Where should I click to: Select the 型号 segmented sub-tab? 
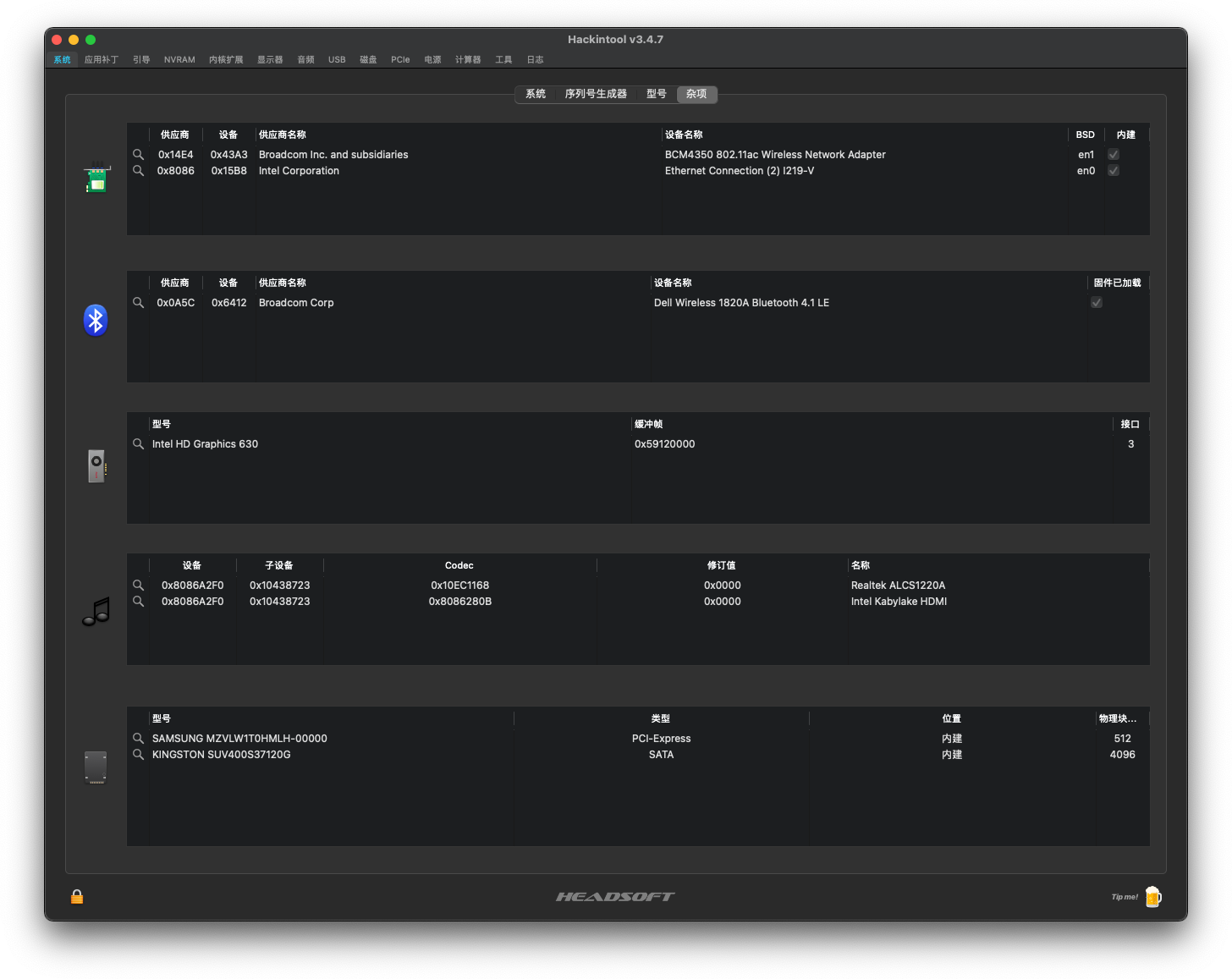click(657, 94)
